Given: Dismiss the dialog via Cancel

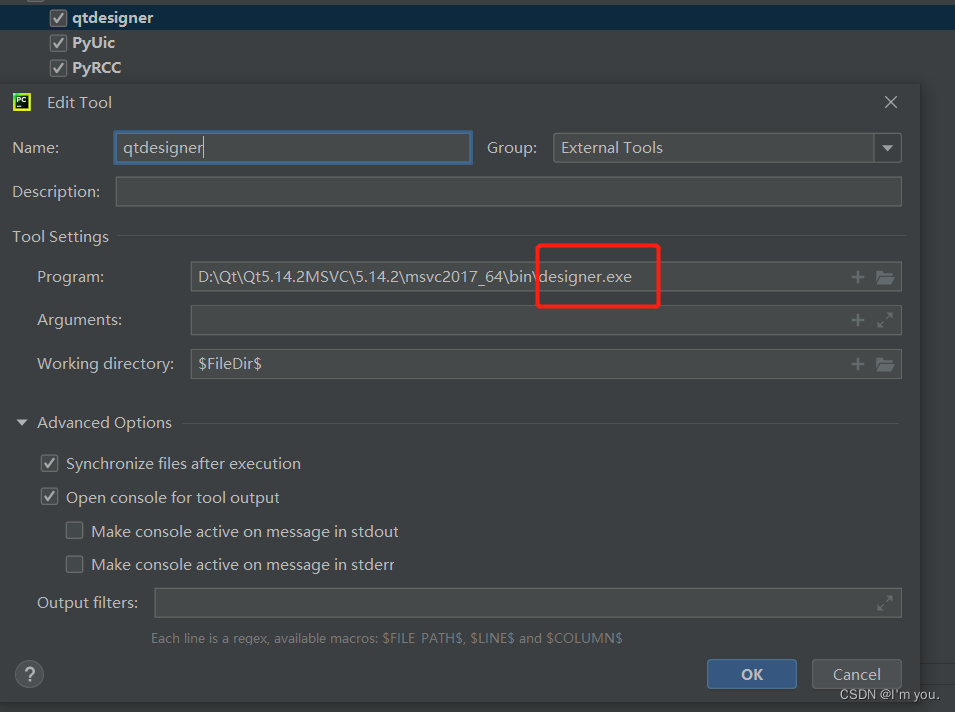Looking at the screenshot, I should tap(856, 674).
